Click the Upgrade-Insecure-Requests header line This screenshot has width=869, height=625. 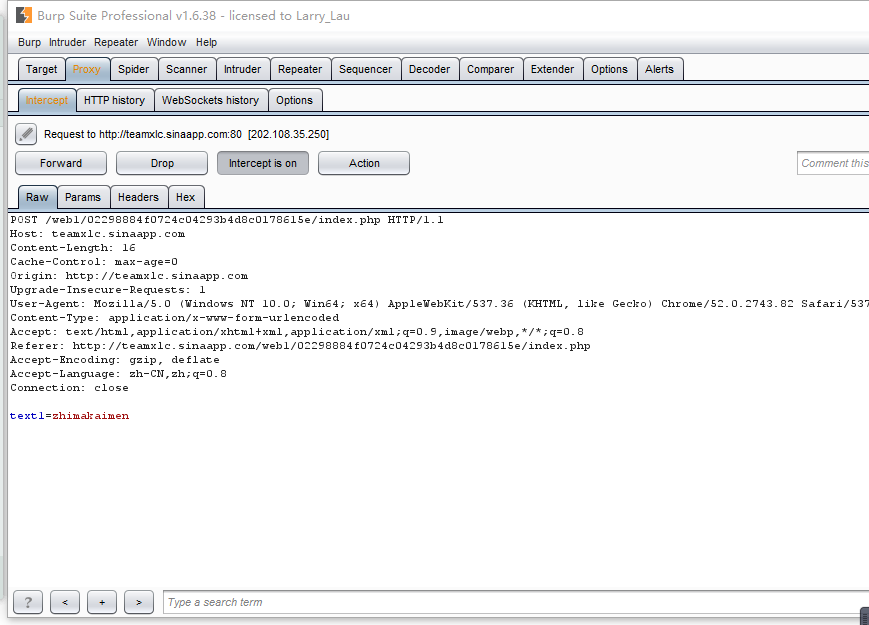108,290
